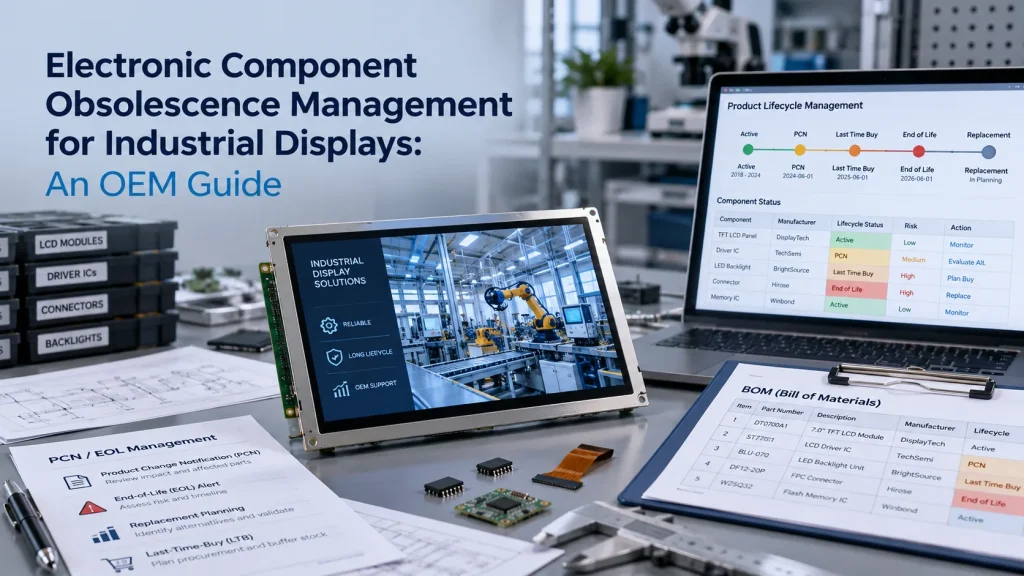
Task: Click the gear icon beside Reliable
Action: (x=328, y=325)
